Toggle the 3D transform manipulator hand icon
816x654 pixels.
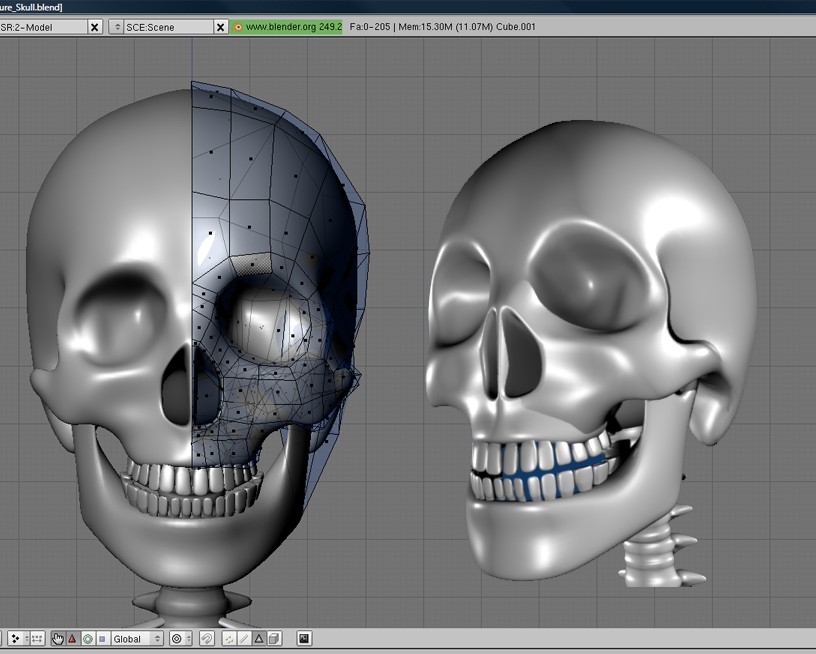click(58, 638)
